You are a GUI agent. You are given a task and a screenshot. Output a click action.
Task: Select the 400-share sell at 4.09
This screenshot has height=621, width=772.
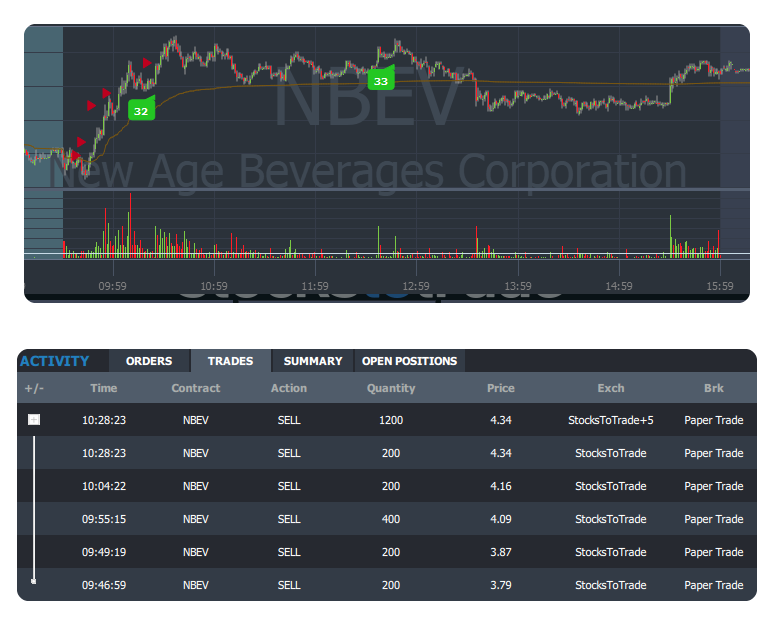tap(390, 519)
